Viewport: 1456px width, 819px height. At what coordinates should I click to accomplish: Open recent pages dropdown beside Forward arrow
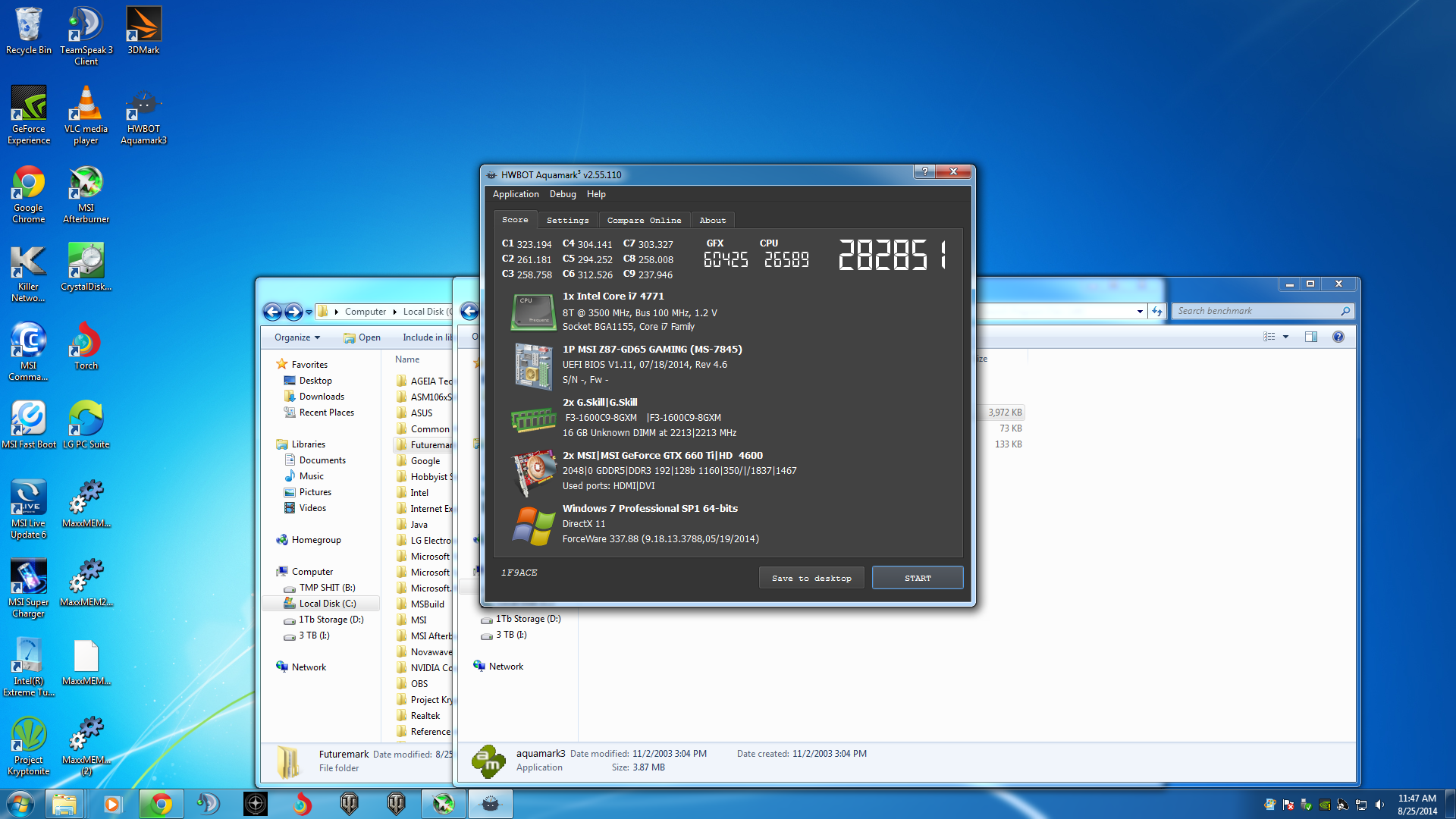309,312
